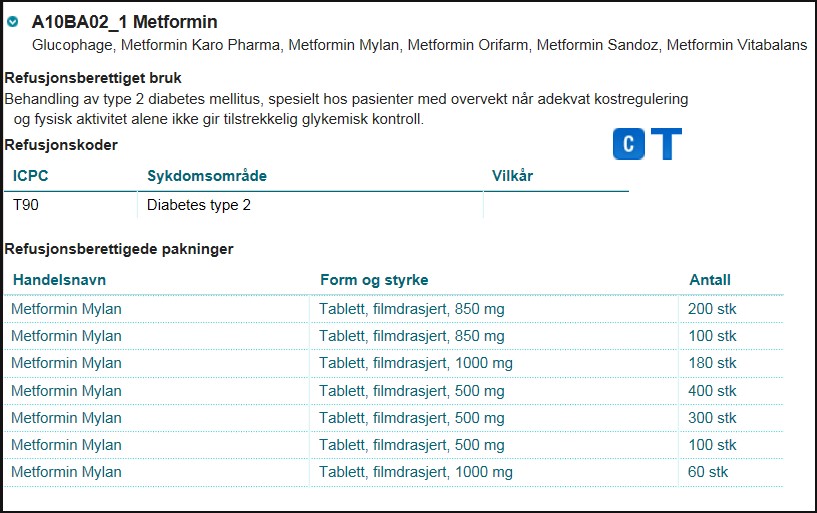Open Metformin Mylan 500 mg 300 stk
Screen dimensions: 817x513
66,418
